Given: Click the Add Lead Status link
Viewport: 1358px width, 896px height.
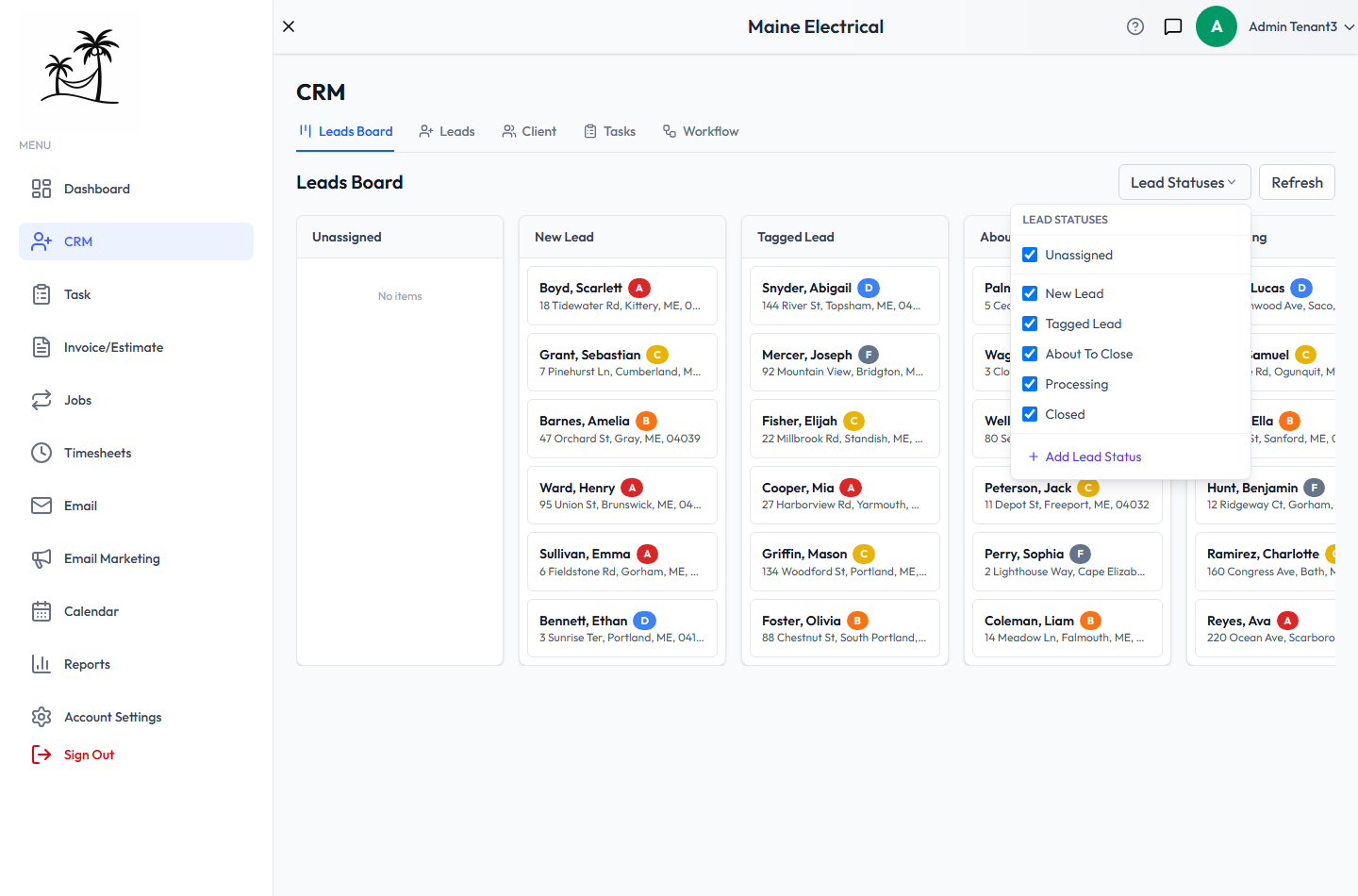Looking at the screenshot, I should click(1085, 456).
